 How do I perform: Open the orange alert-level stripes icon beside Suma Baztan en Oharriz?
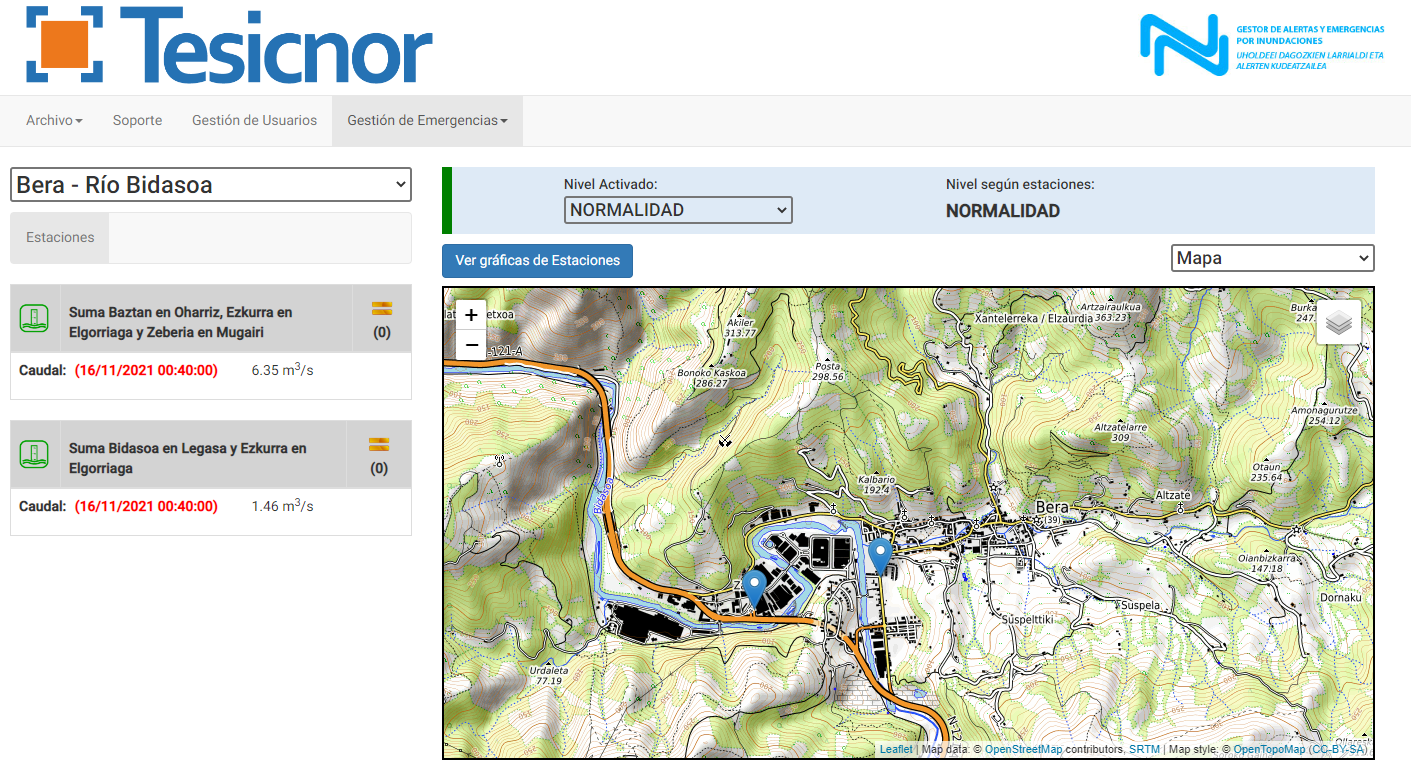381,311
